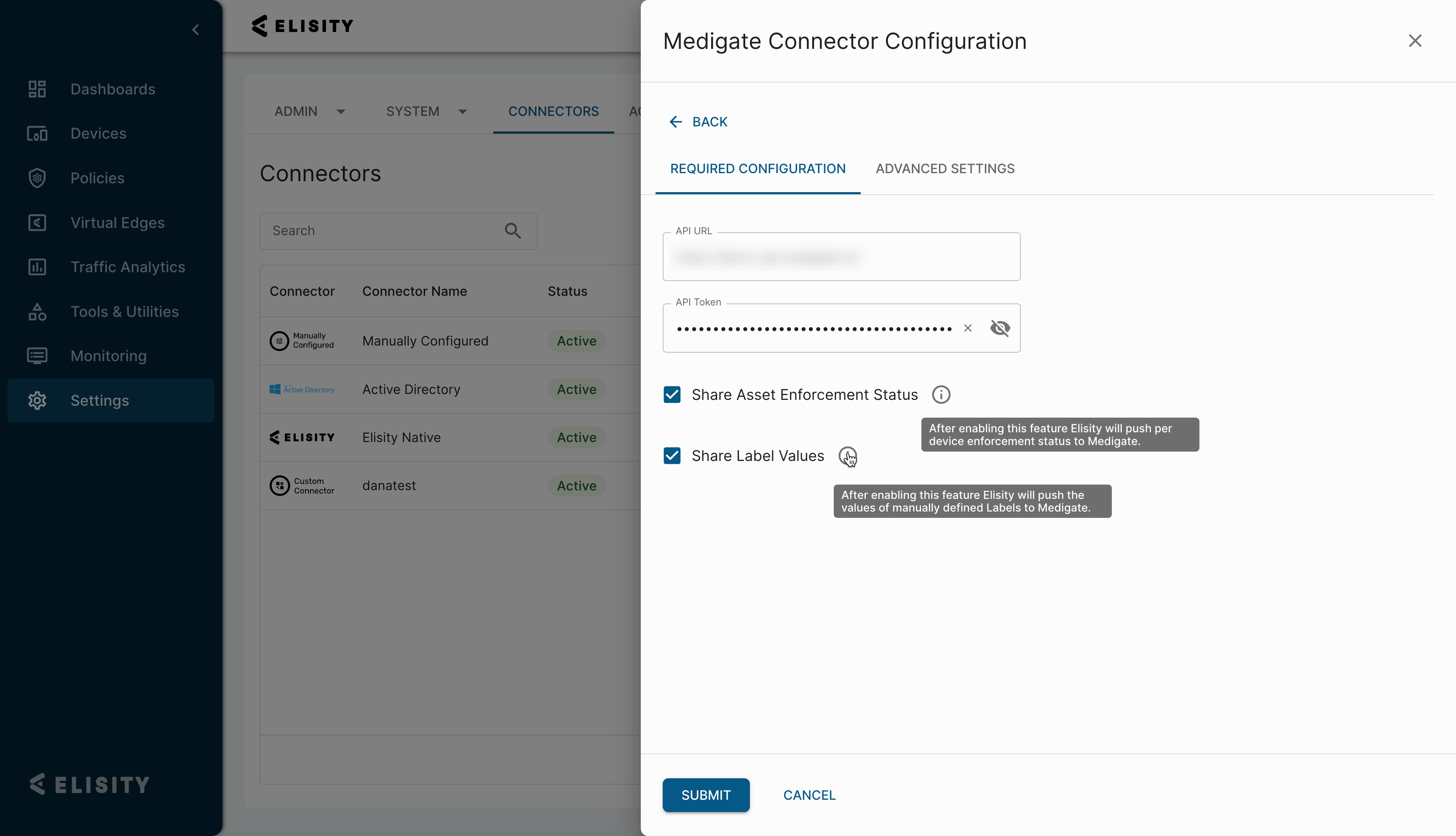This screenshot has width=1456, height=836.
Task: Switch to the ADVANCED SETTINGS tab
Action: pyautogui.click(x=945, y=168)
